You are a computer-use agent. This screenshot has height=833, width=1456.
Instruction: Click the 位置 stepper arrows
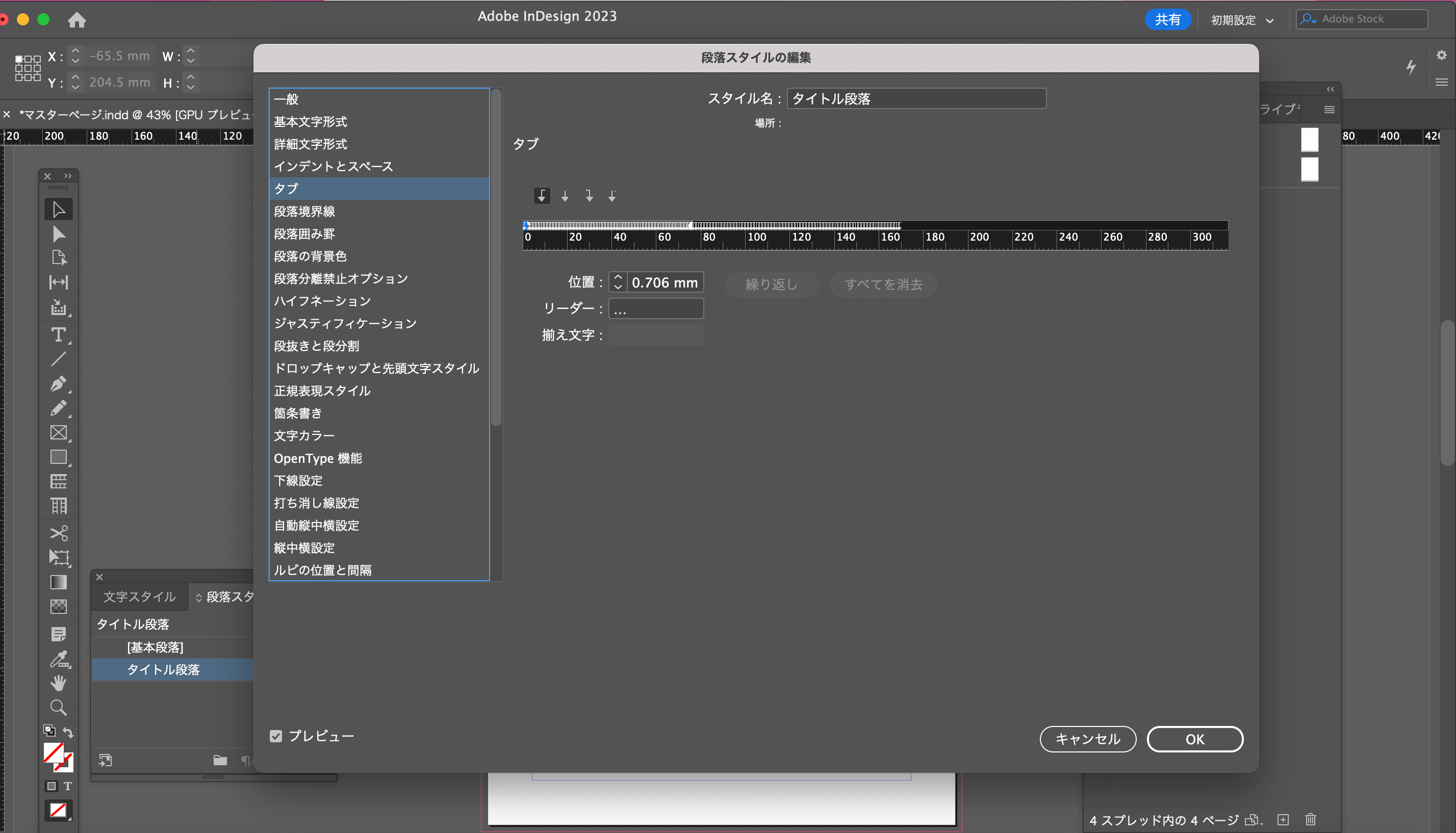618,282
